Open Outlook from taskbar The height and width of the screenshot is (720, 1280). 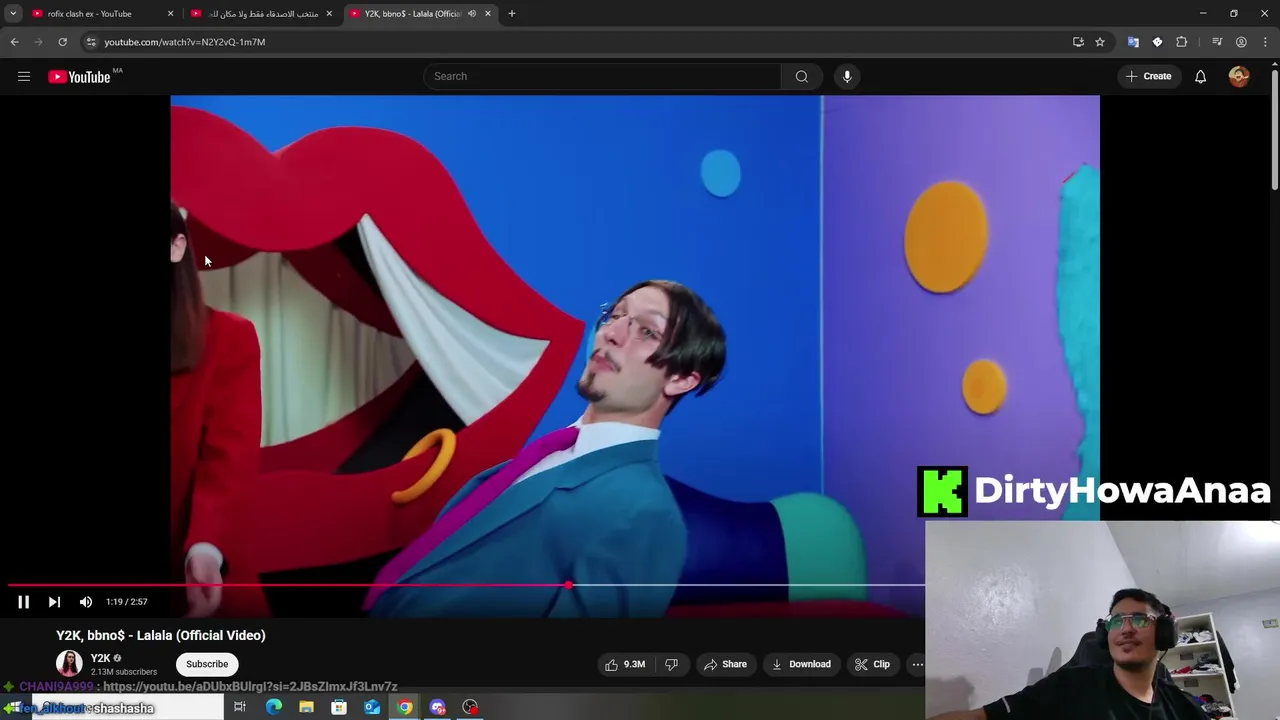pyautogui.click(x=372, y=707)
